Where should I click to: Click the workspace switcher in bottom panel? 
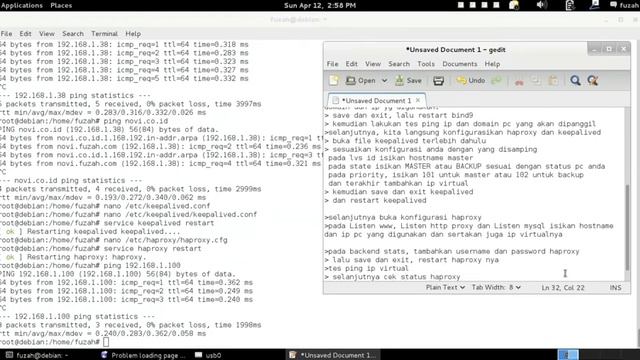coord(568,355)
